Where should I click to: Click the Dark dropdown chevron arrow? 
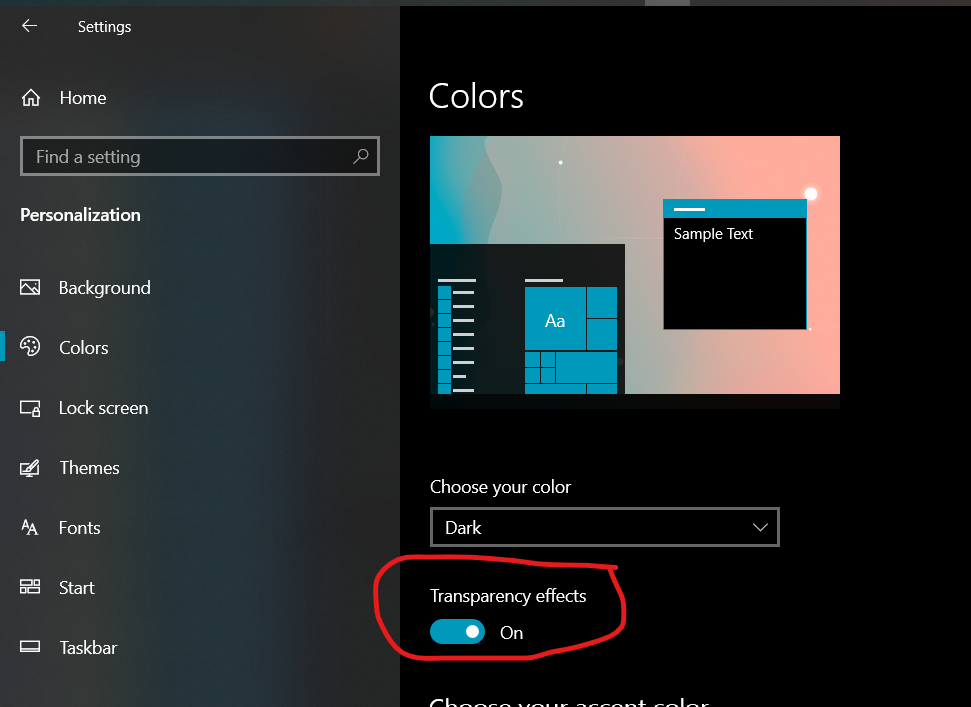[x=760, y=527]
